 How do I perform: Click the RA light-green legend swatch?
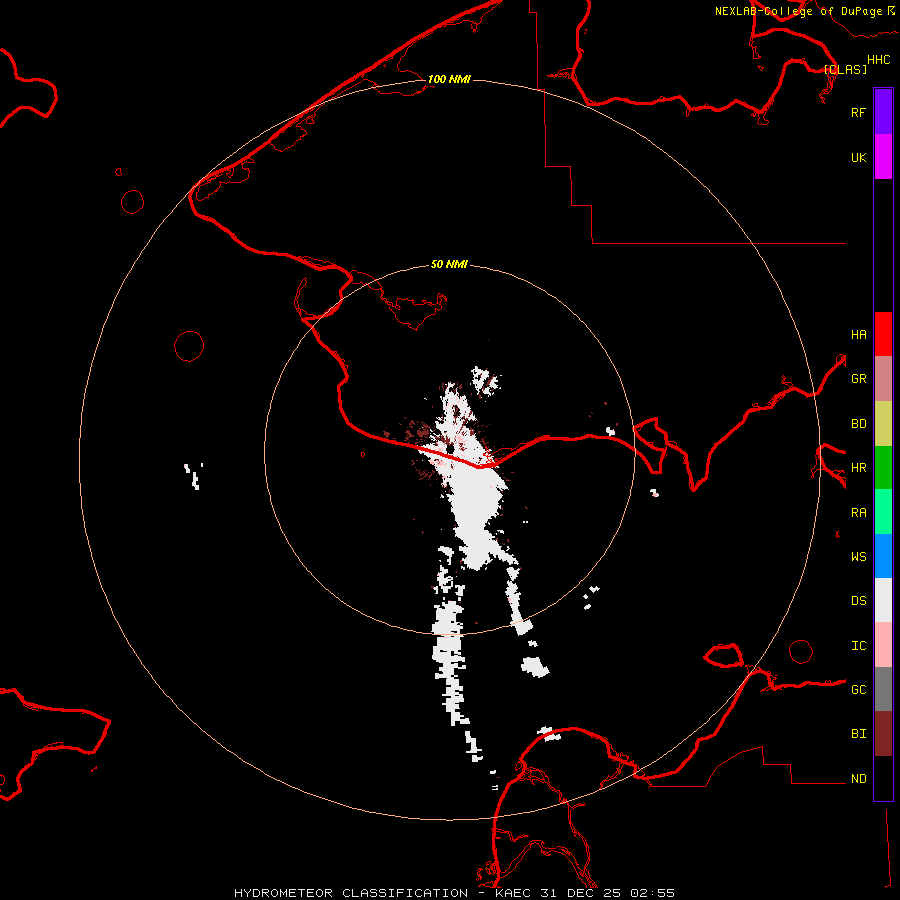(x=883, y=511)
